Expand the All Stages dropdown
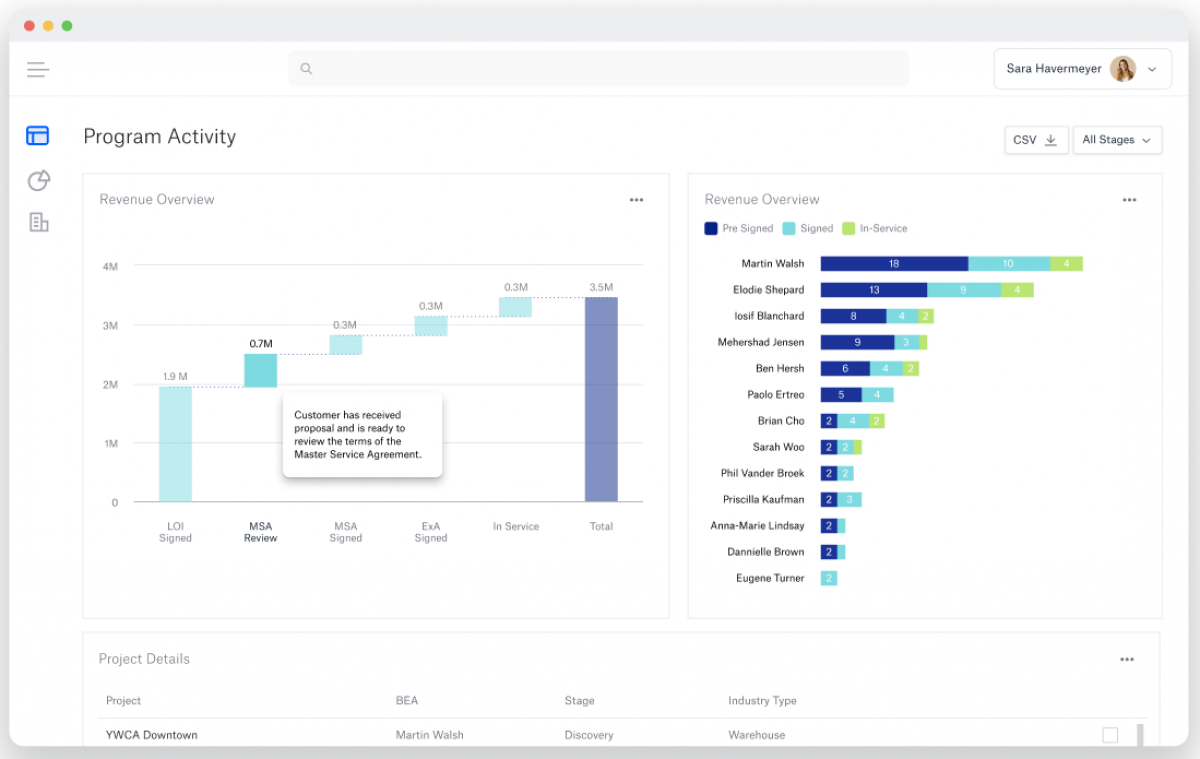 (x=1117, y=140)
